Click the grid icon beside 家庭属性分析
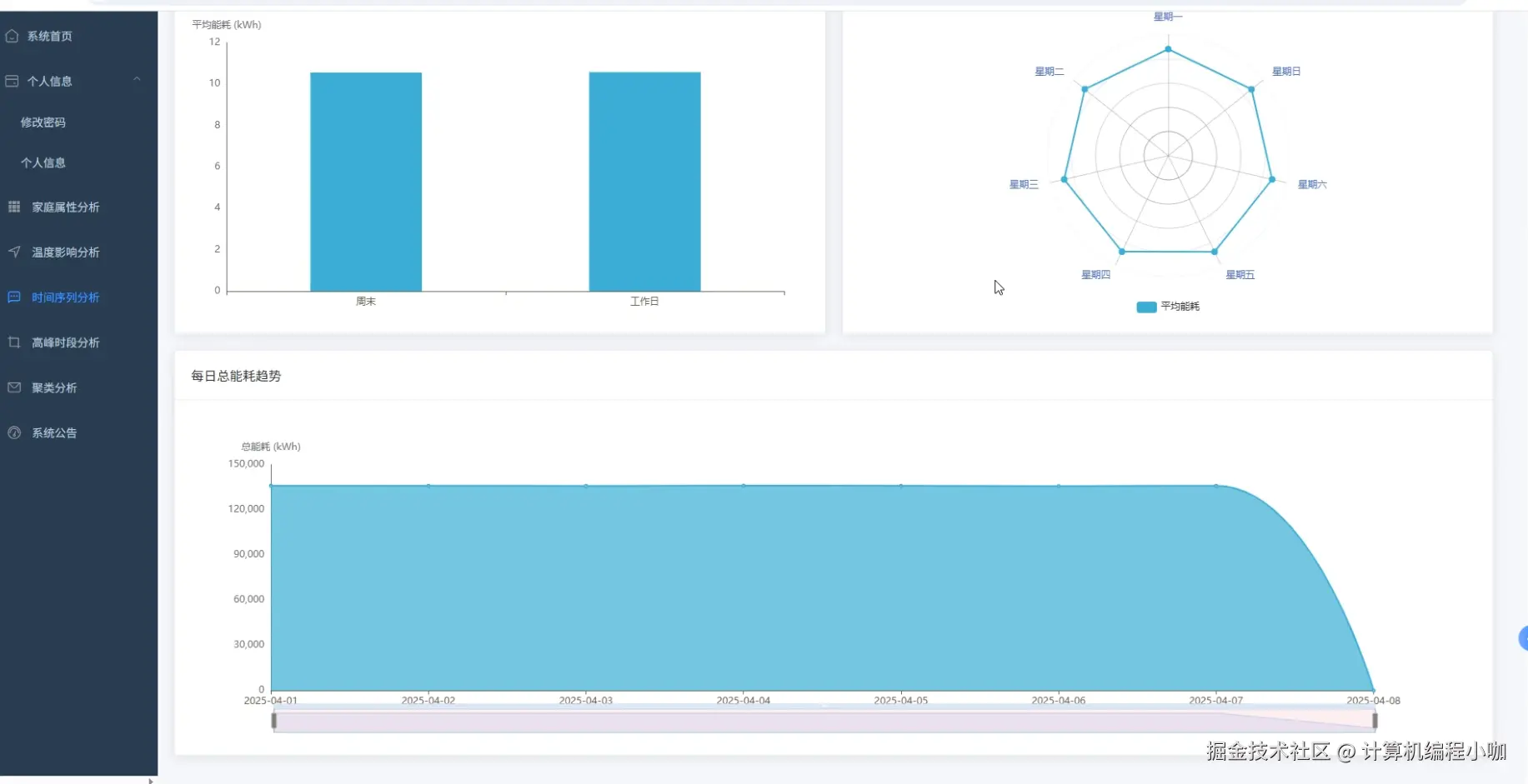Viewport: 1528px width, 784px height. point(14,207)
